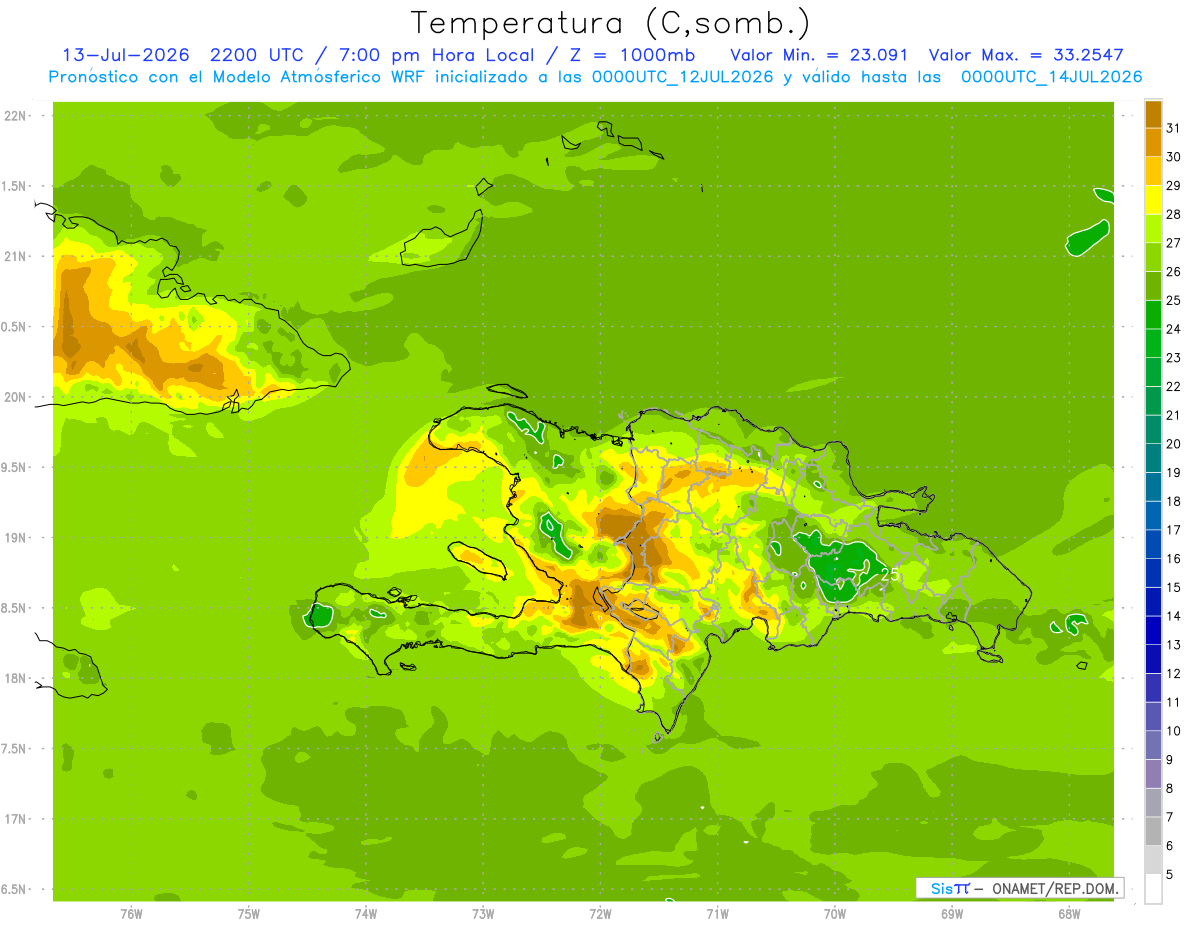Click the colorbar label "22"

pyautogui.click(x=1173, y=386)
